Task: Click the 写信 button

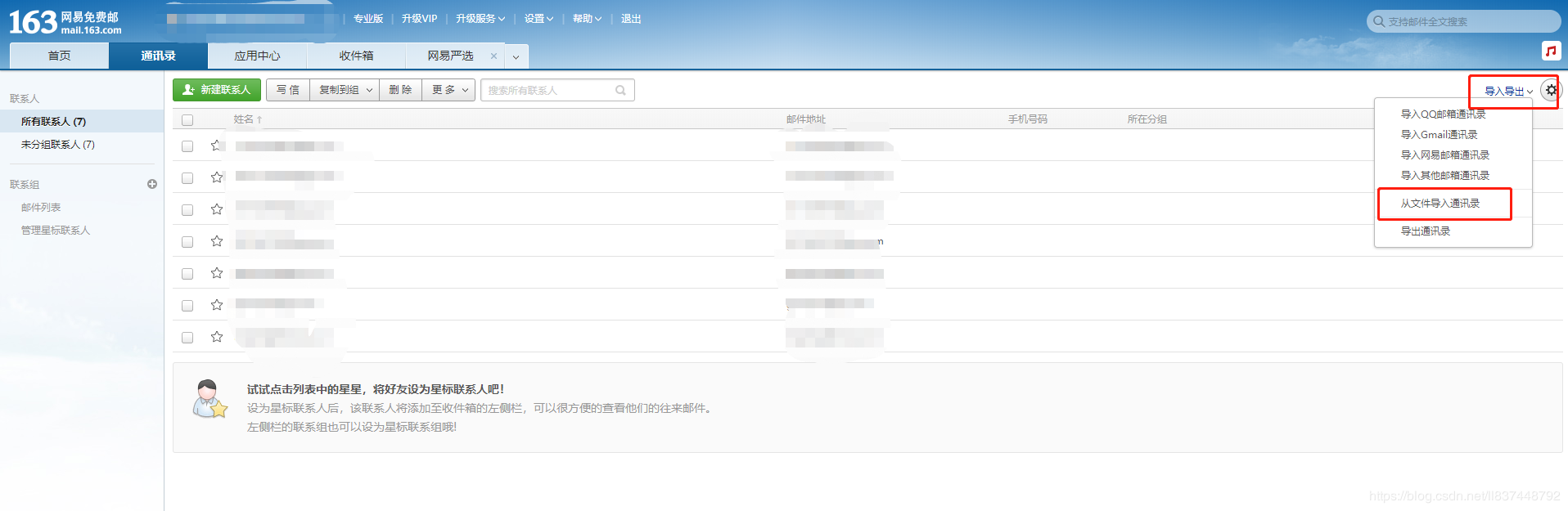Action: click(288, 90)
